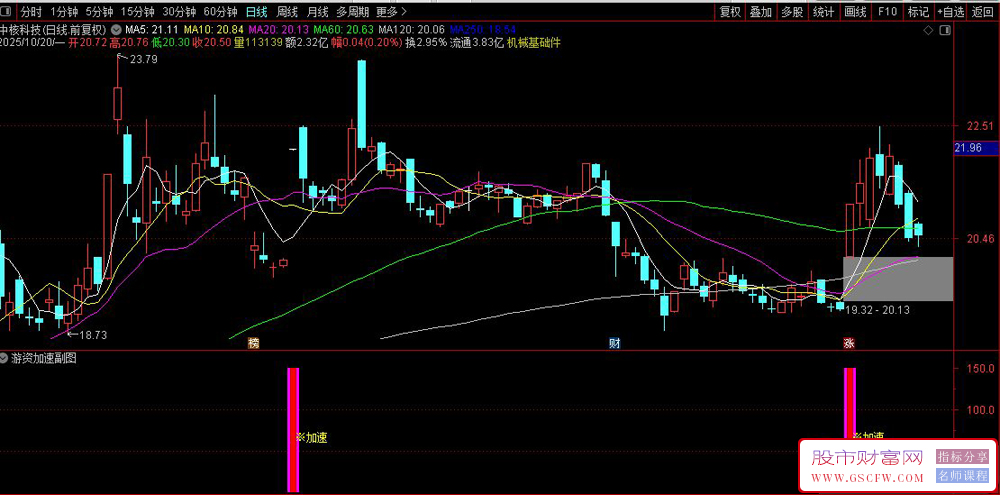Add stock with +自选
This screenshot has height=495, width=1000.
(x=950, y=11)
